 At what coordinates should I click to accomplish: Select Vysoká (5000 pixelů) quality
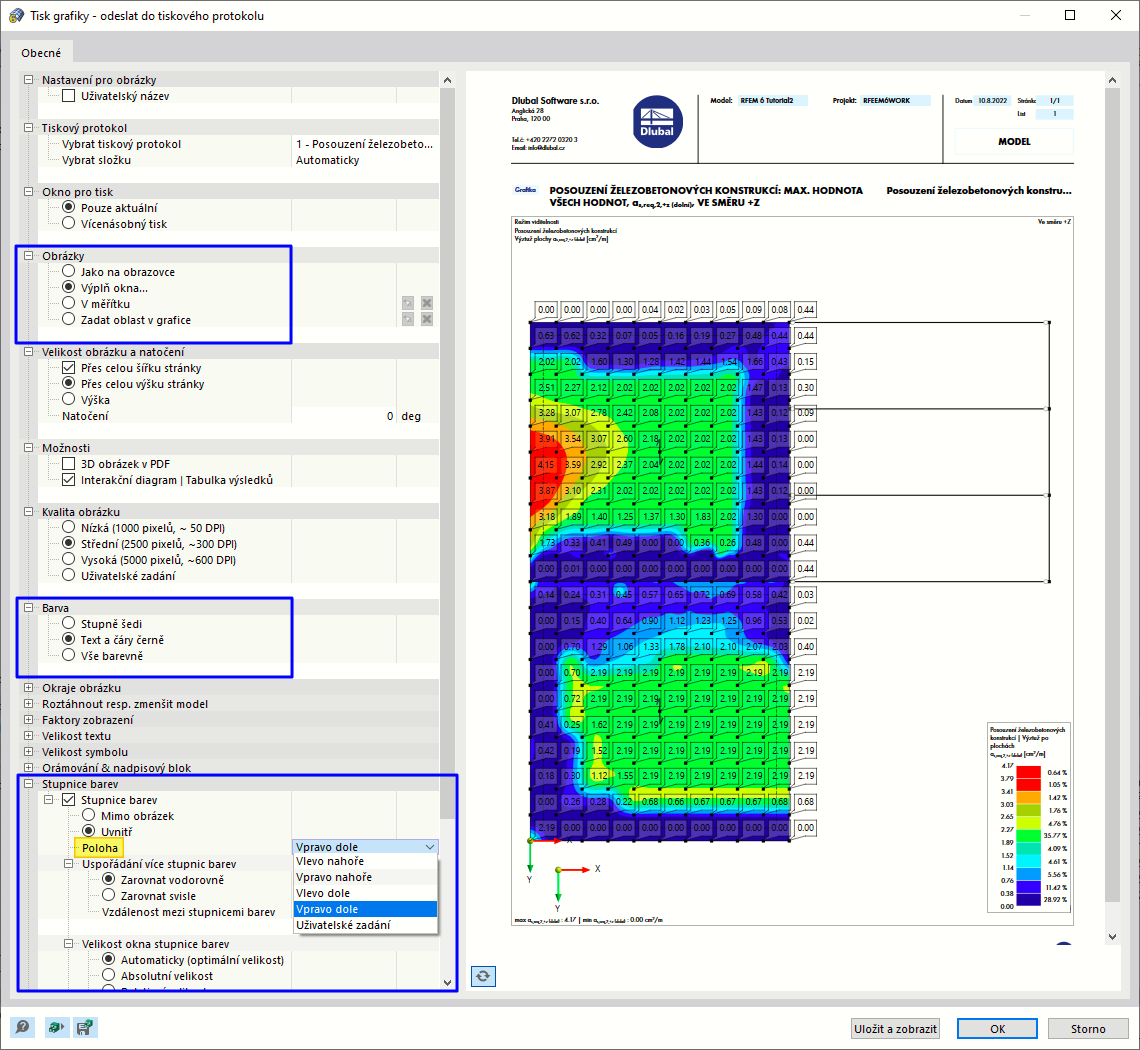pyautogui.click(x=68, y=559)
